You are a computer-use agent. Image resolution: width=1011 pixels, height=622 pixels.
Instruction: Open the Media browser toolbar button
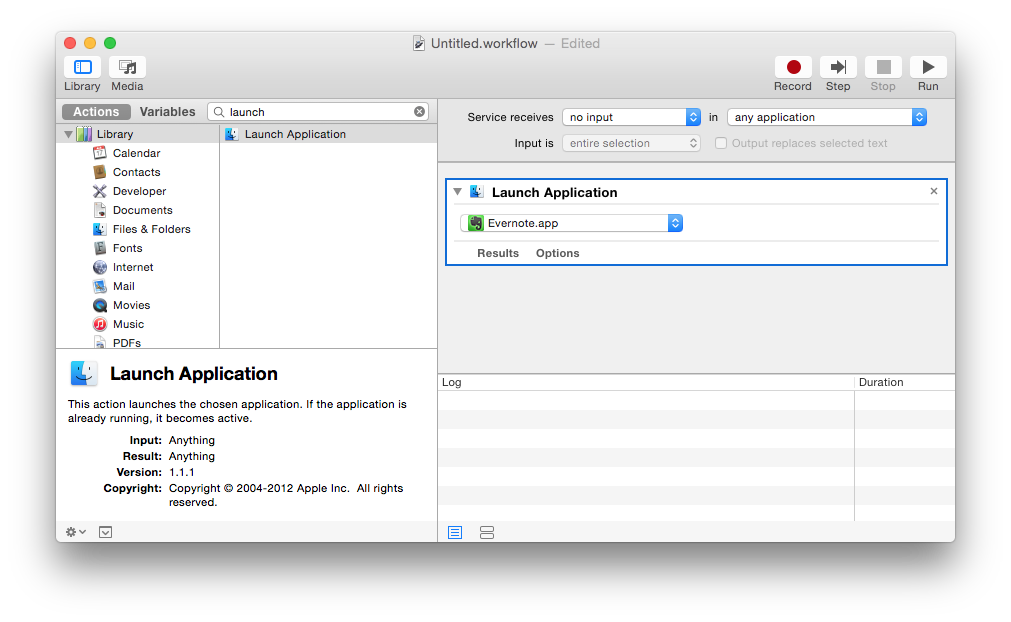tap(127, 67)
